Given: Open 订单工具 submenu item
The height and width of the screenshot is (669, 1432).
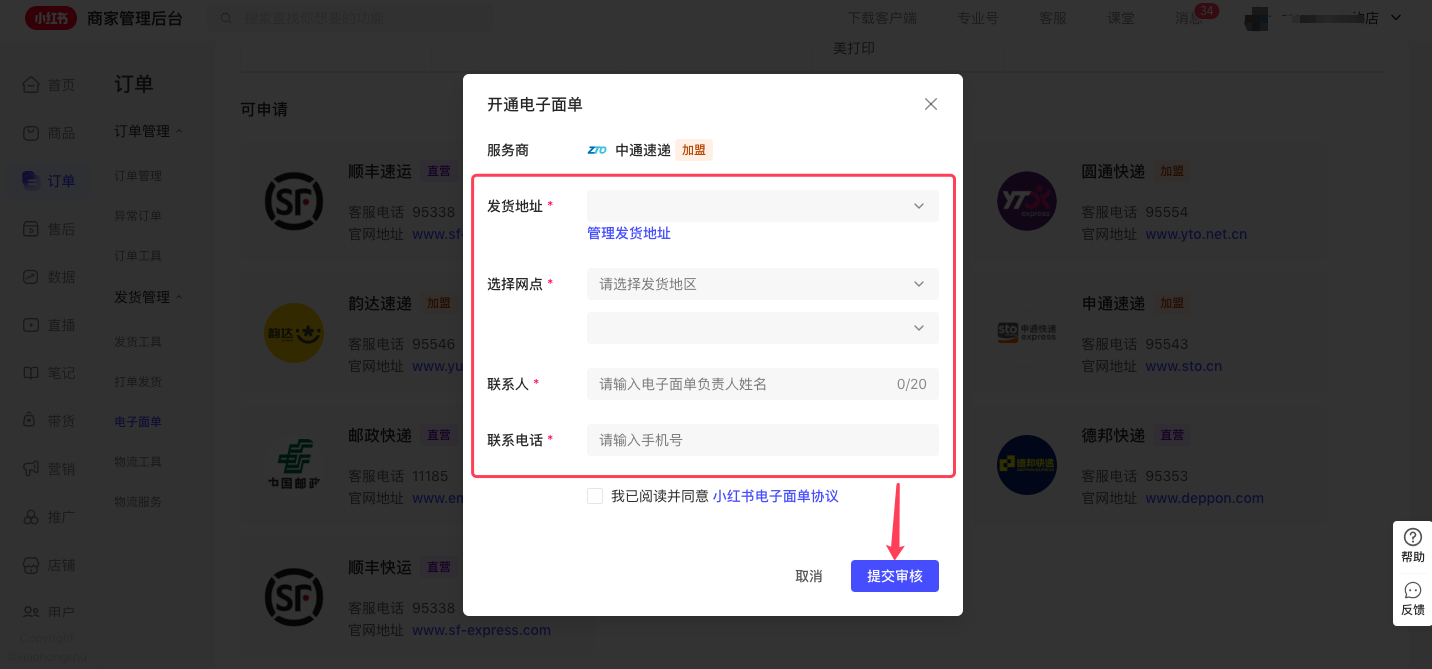Looking at the screenshot, I should pyautogui.click(x=138, y=256).
